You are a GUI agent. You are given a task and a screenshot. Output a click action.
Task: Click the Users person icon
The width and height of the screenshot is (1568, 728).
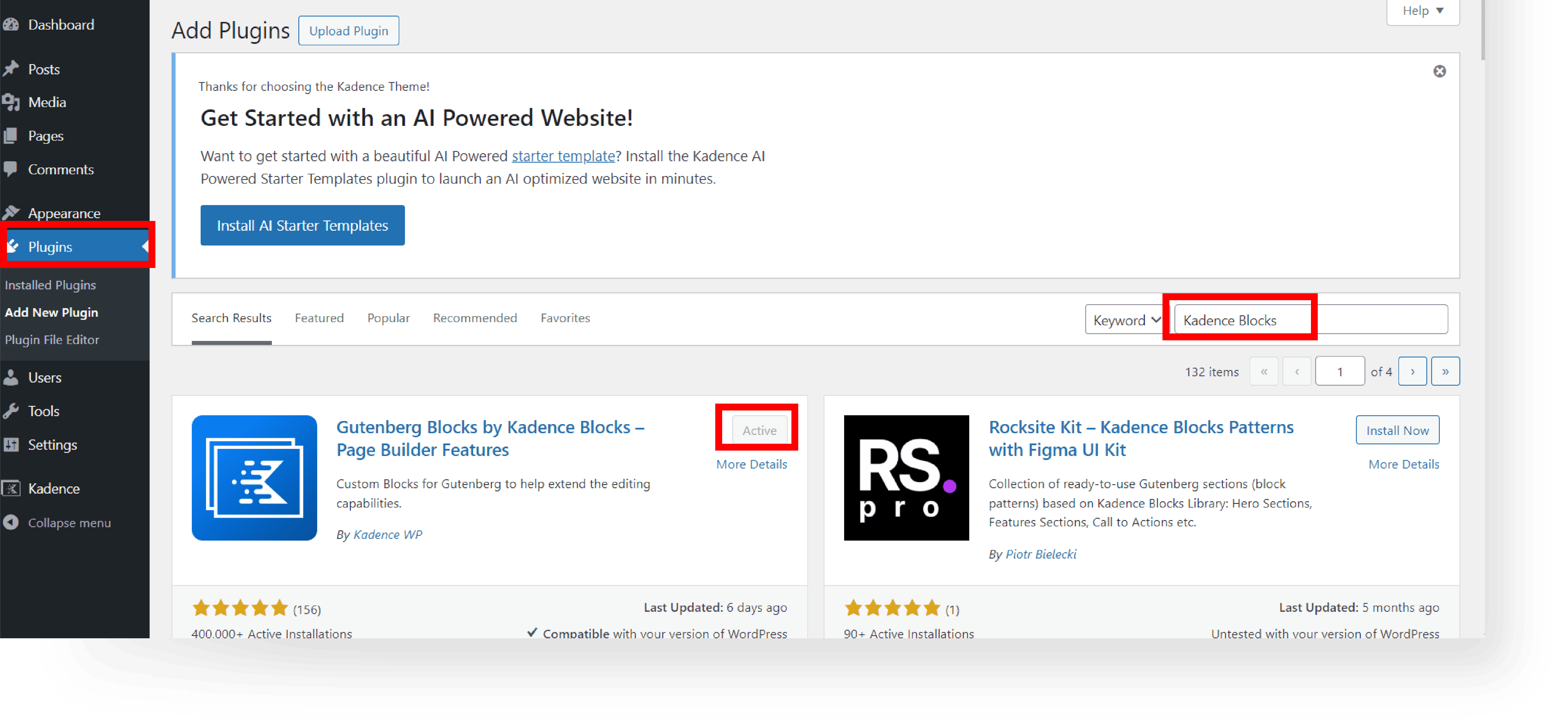10,377
